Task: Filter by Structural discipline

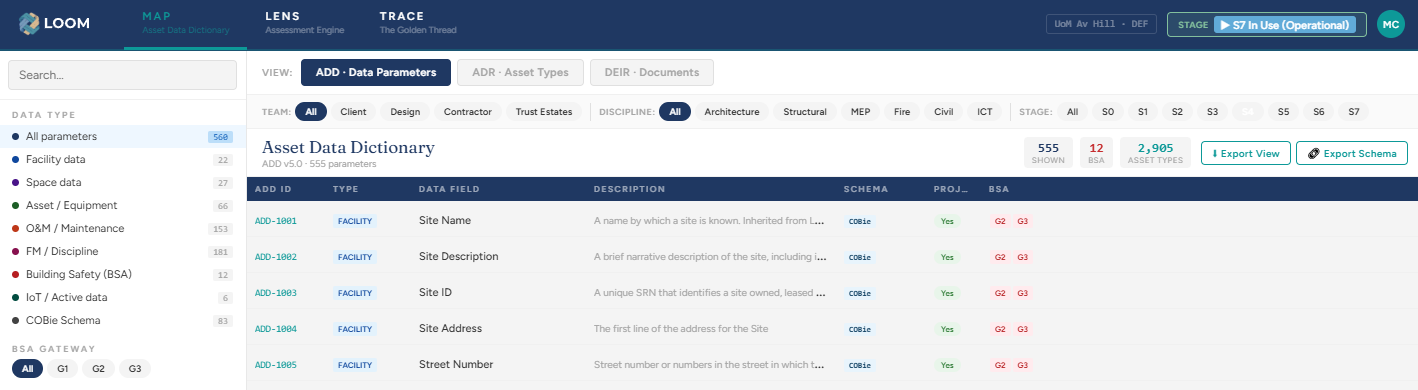Action: (805, 112)
